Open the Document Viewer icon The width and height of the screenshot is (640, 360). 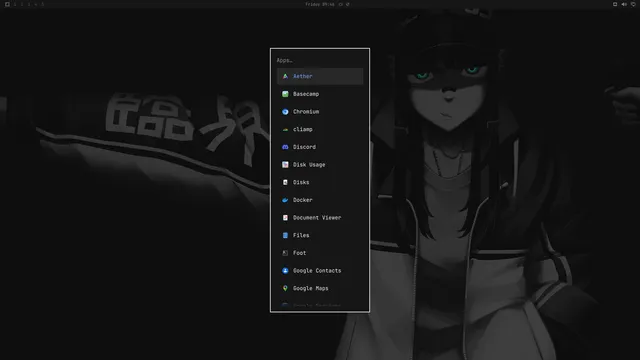click(285, 218)
